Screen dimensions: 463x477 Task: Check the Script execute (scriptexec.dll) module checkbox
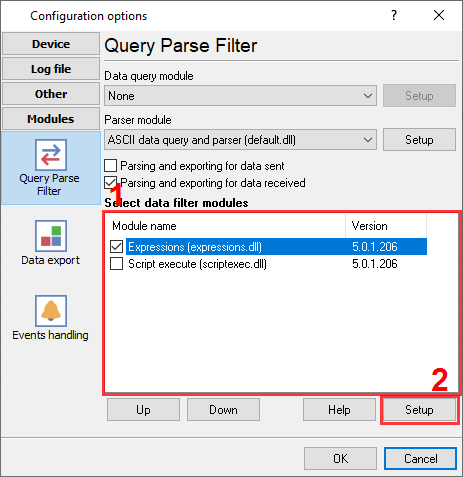point(116,264)
